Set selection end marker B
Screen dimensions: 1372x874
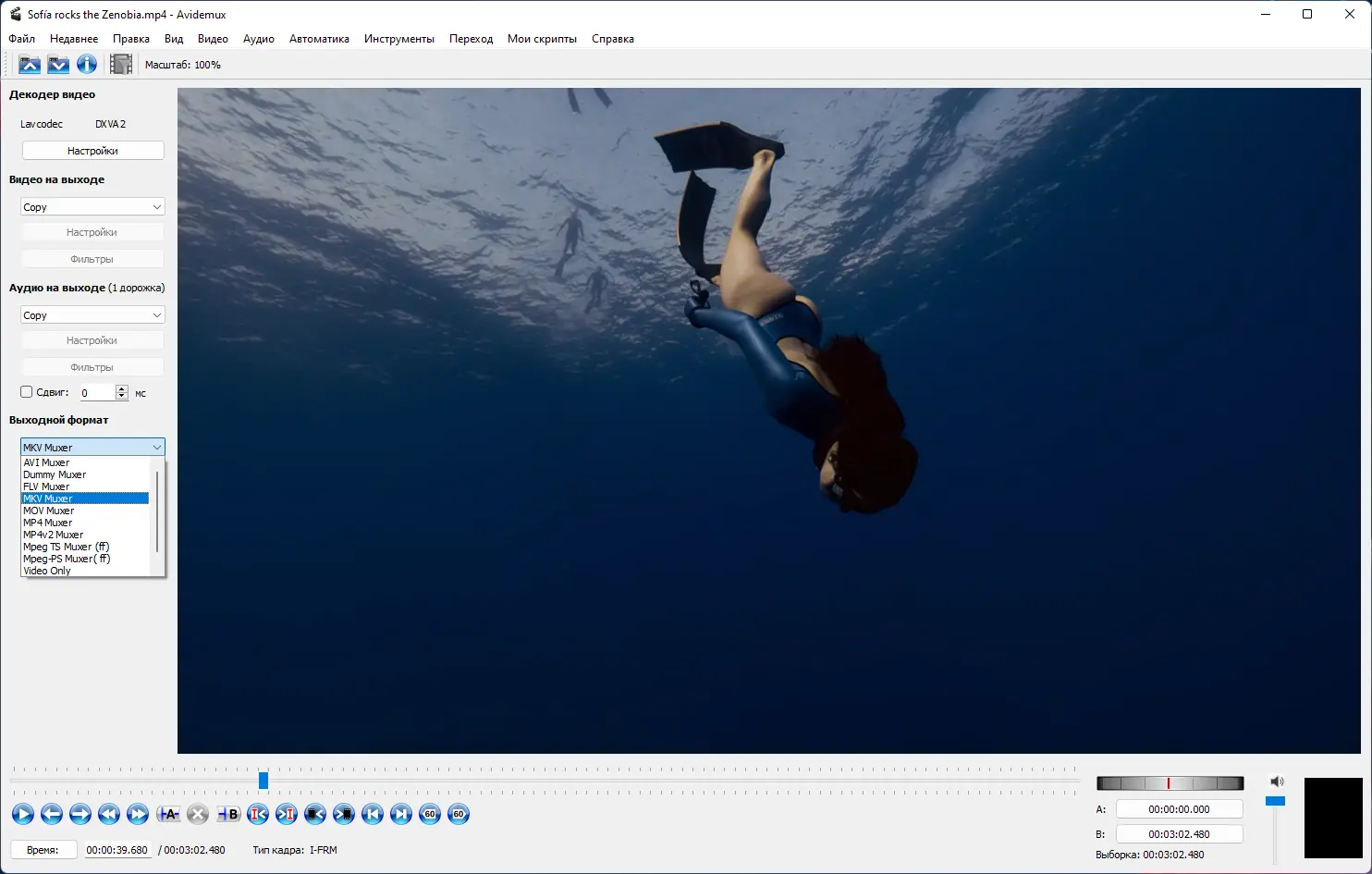coord(227,814)
